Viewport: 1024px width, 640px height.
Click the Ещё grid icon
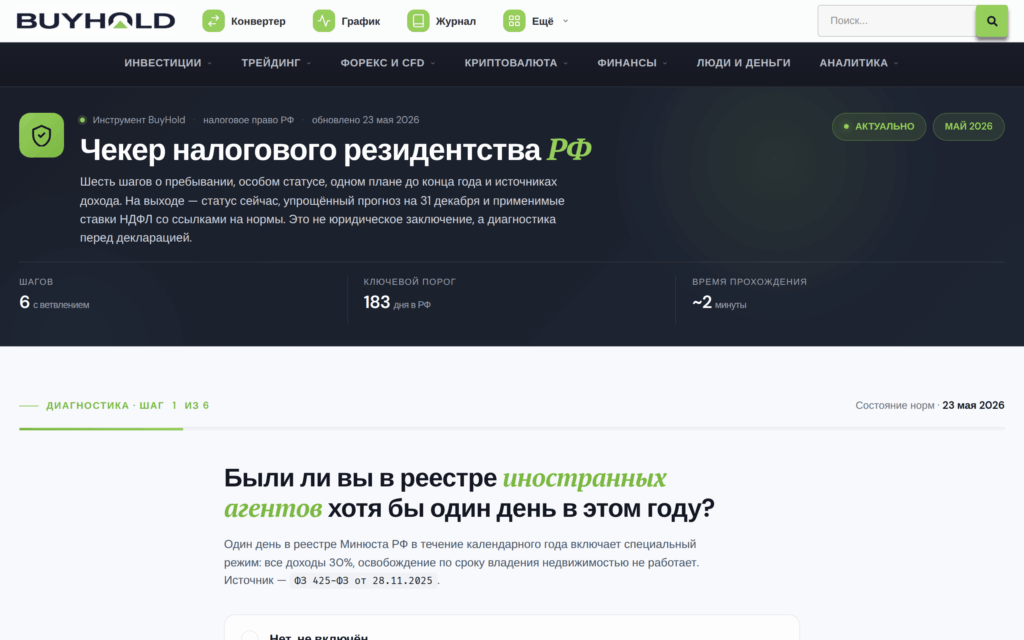click(514, 21)
